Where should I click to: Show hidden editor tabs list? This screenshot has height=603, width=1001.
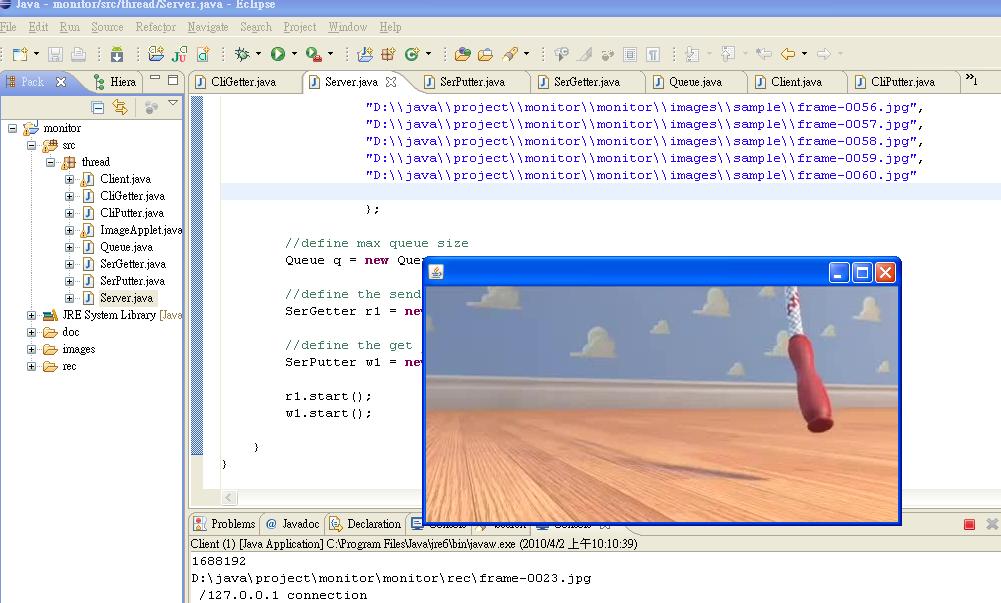971,79
